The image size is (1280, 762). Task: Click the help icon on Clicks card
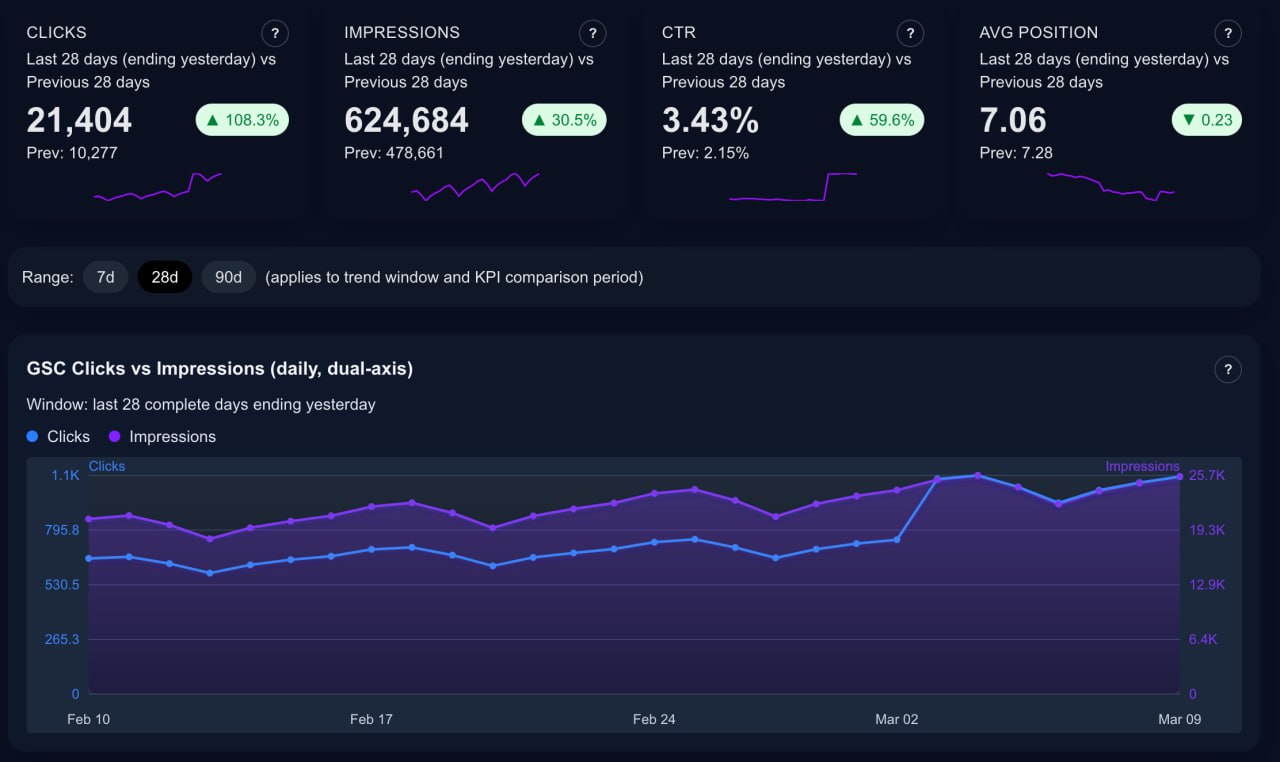point(275,33)
